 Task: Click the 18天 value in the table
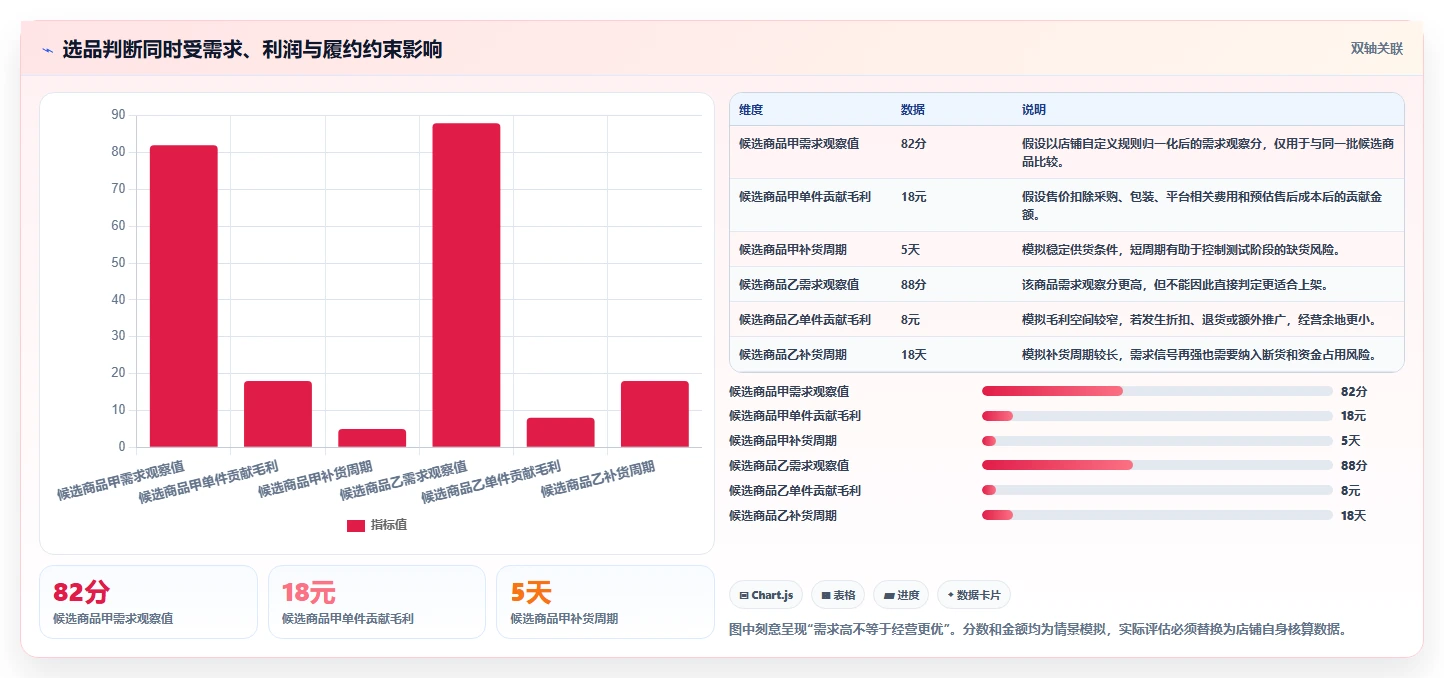pos(913,355)
